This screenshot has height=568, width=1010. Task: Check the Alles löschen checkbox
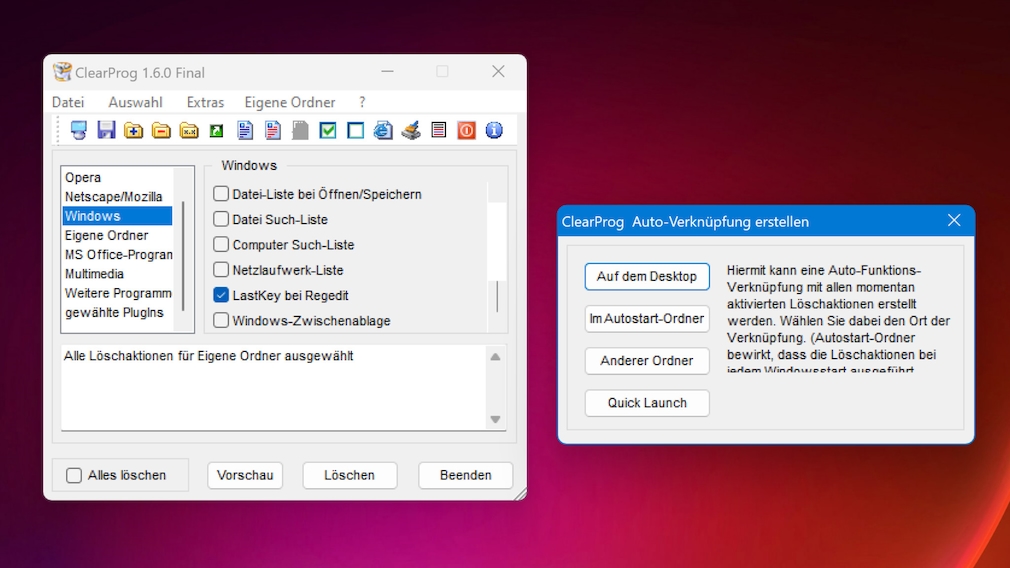click(x=74, y=475)
